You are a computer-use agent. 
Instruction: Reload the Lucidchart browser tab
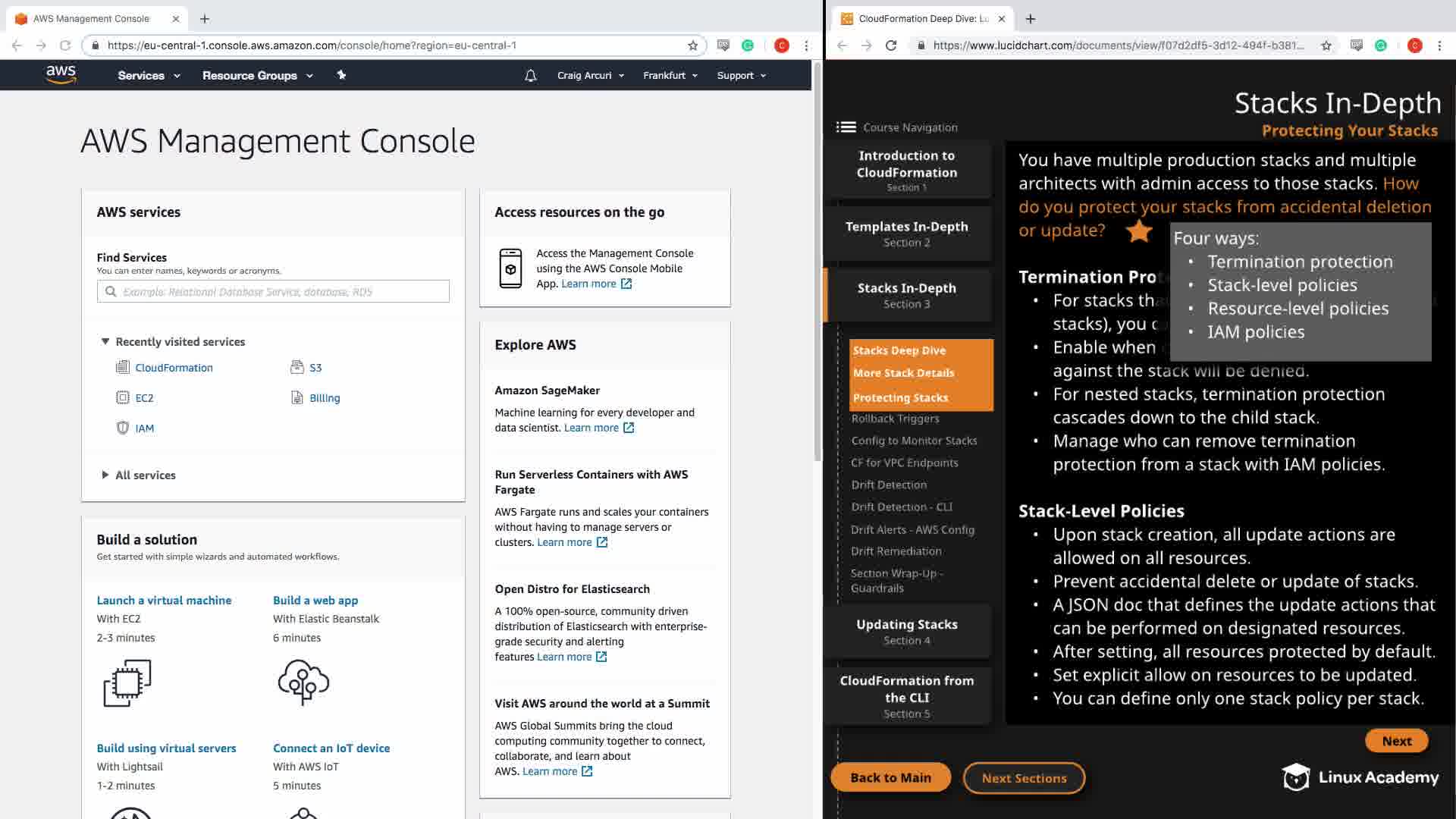point(891,45)
